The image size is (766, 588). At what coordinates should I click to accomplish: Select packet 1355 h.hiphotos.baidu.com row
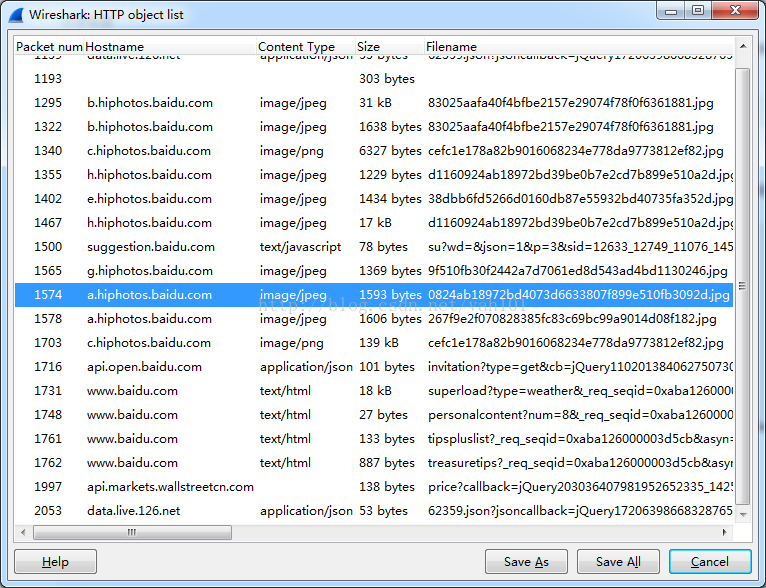pyautogui.click(x=374, y=174)
